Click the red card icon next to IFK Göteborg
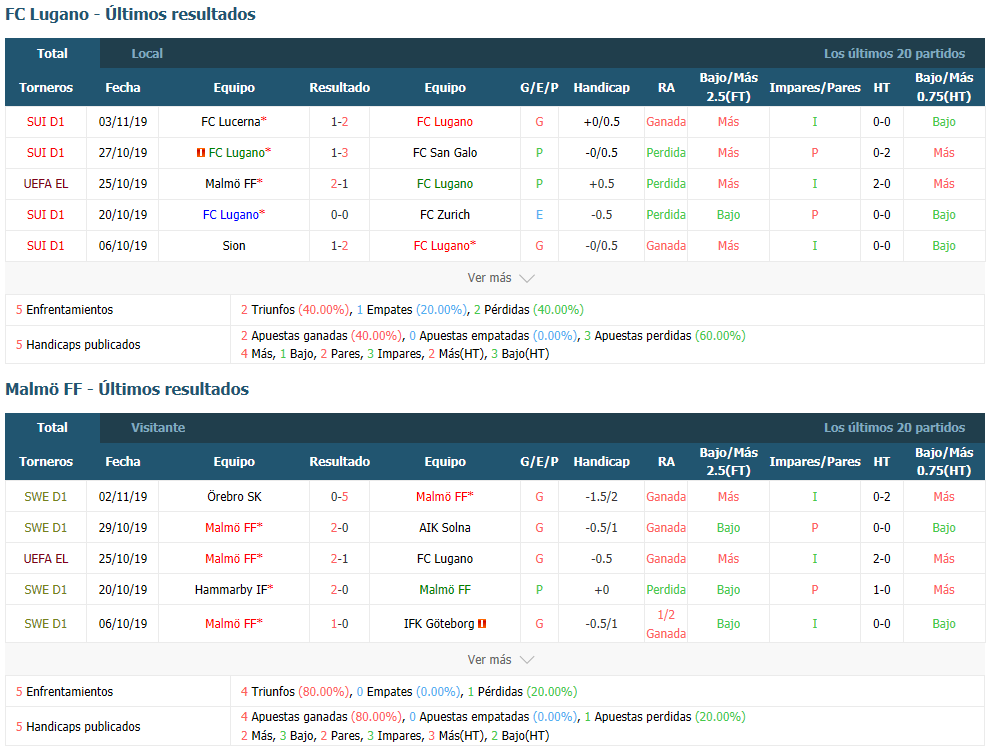Screen dimensions: 1002x753 coord(482,623)
